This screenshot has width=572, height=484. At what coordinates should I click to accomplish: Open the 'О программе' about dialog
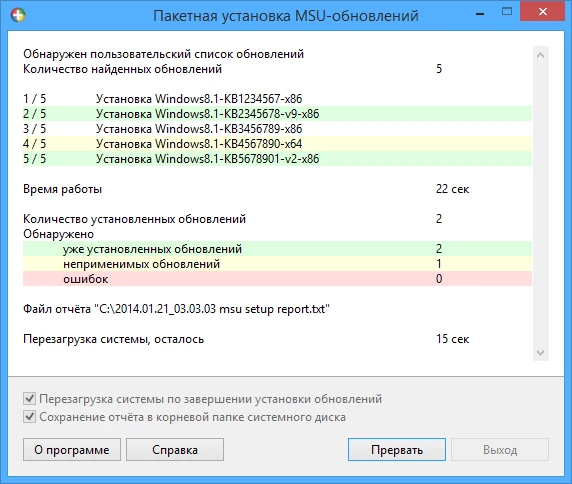click(x=72, y=450)
